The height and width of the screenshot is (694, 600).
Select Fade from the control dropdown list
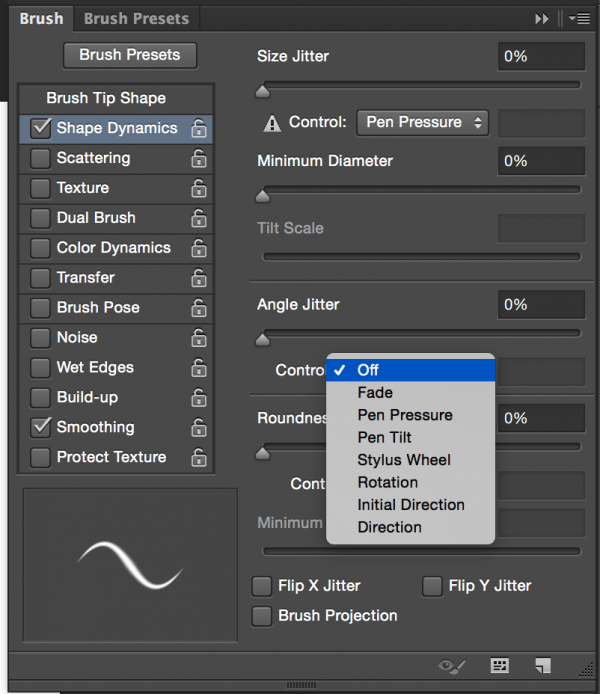(x=375, y=392)
